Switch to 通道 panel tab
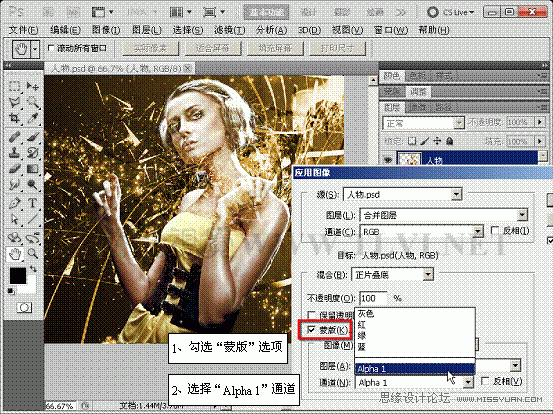Viewport: 553px width, 414px height. tap(418, 107)
